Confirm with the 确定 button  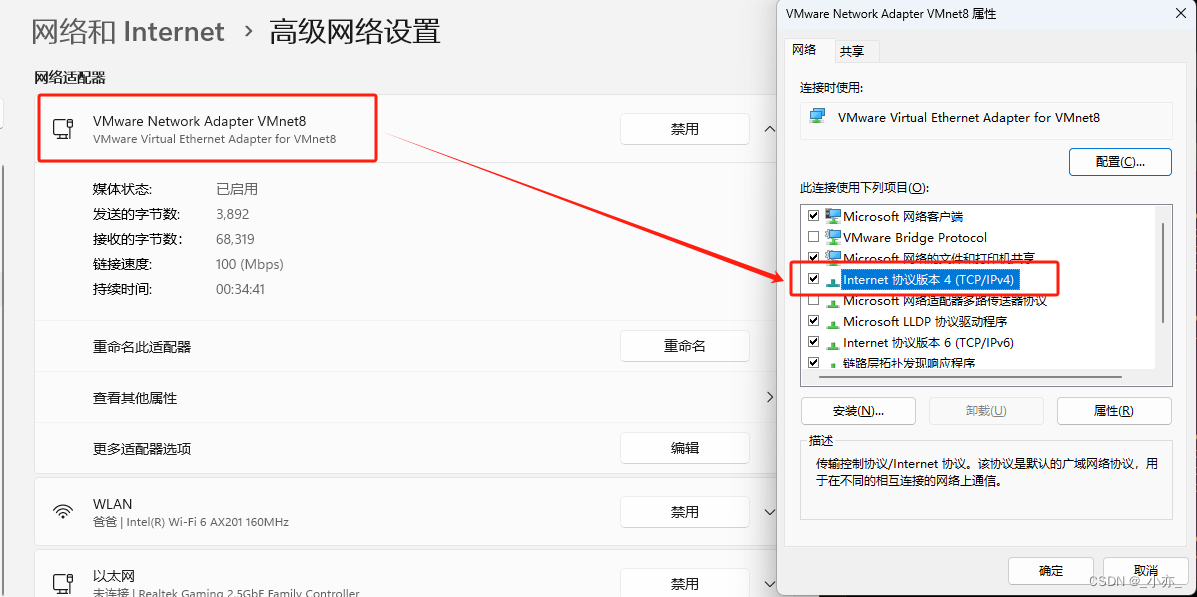coord(1050,571)
